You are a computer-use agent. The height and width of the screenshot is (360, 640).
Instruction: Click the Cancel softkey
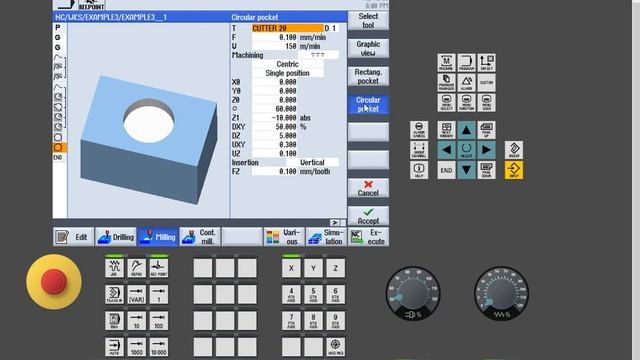pos(368,188)
